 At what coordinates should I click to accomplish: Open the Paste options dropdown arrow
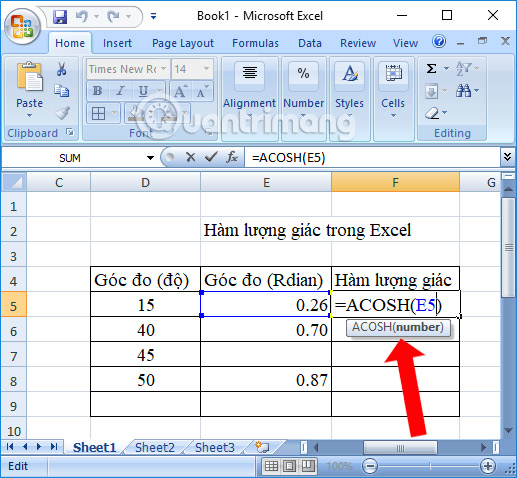[29, 116]
